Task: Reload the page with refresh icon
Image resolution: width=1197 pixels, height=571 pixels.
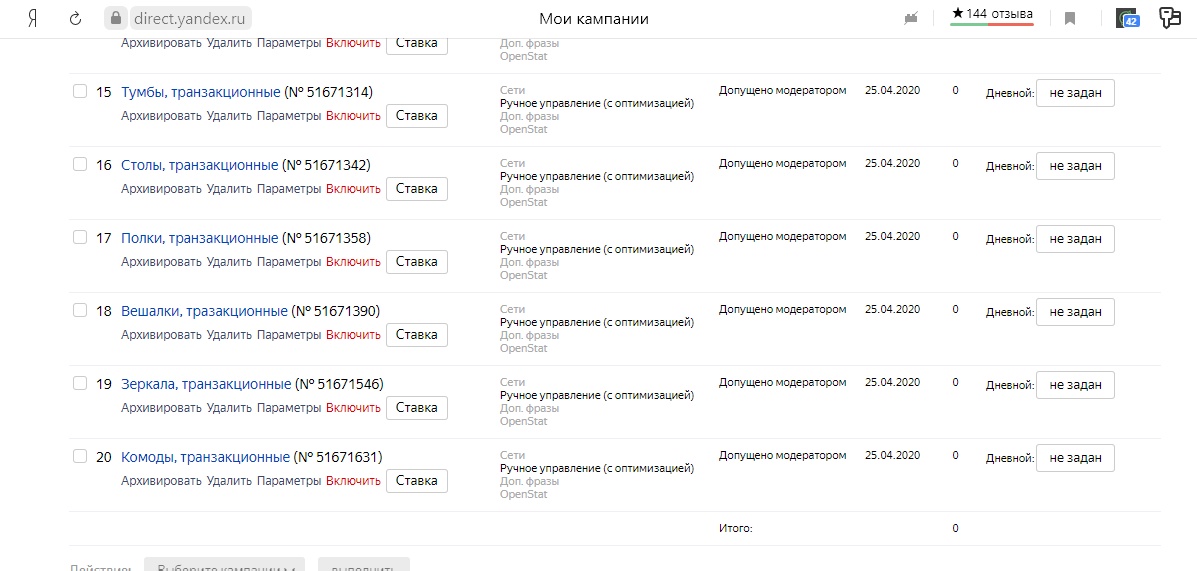Action: click(x=75, y=18)
